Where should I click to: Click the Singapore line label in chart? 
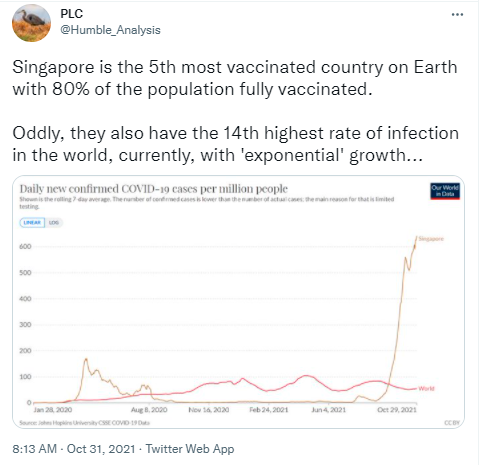[x=431, y=239]
